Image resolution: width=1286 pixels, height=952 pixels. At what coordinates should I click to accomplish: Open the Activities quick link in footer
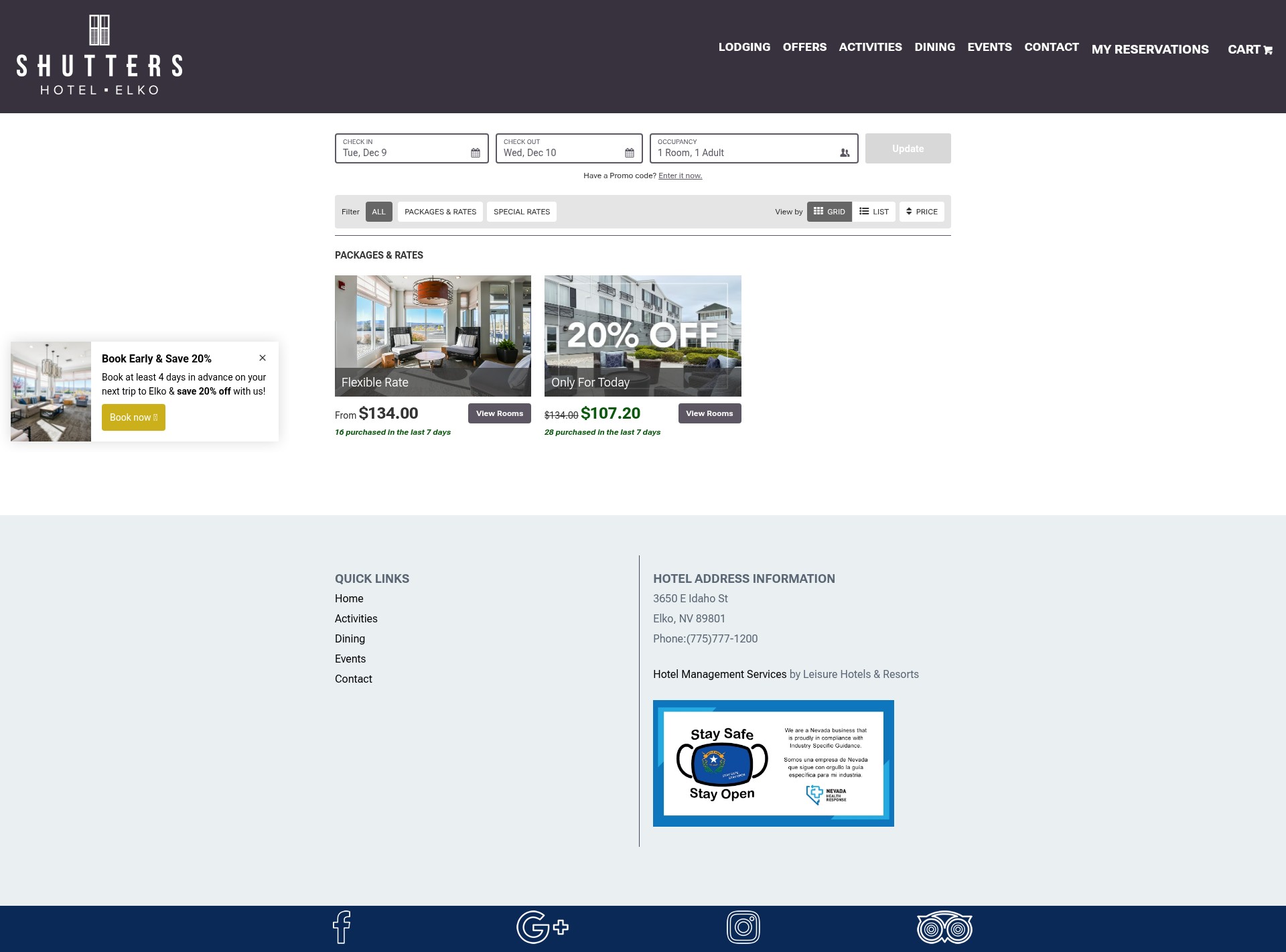[x=356, y=618]
